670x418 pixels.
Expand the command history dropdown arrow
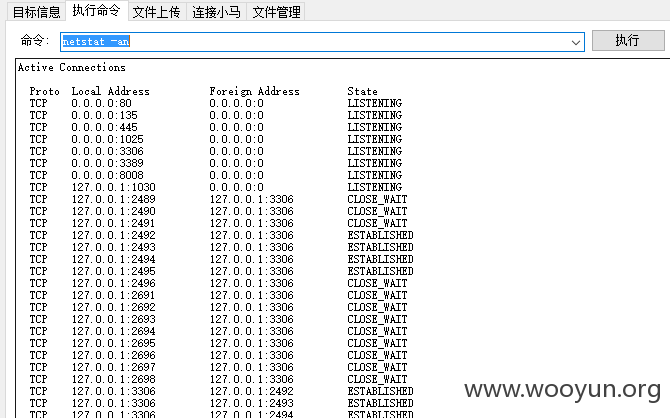tap(576, 42)
